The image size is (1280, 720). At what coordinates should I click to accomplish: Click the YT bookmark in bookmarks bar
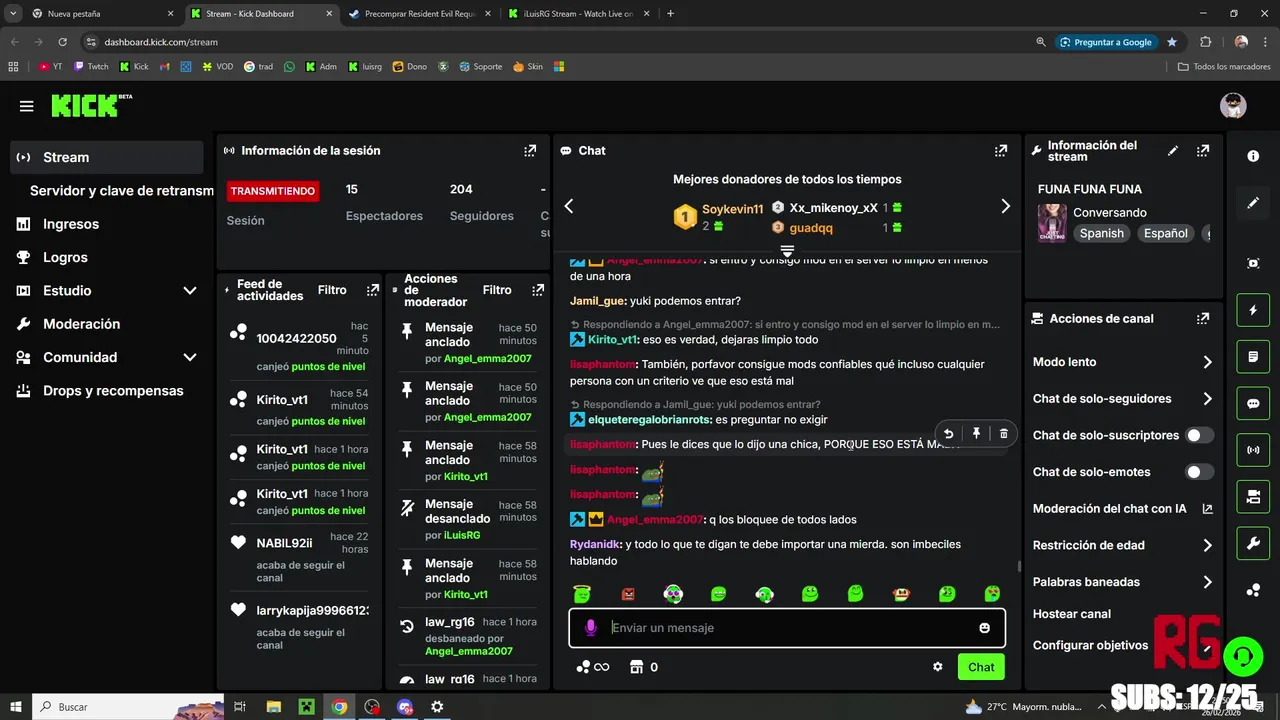click(51, 67)
